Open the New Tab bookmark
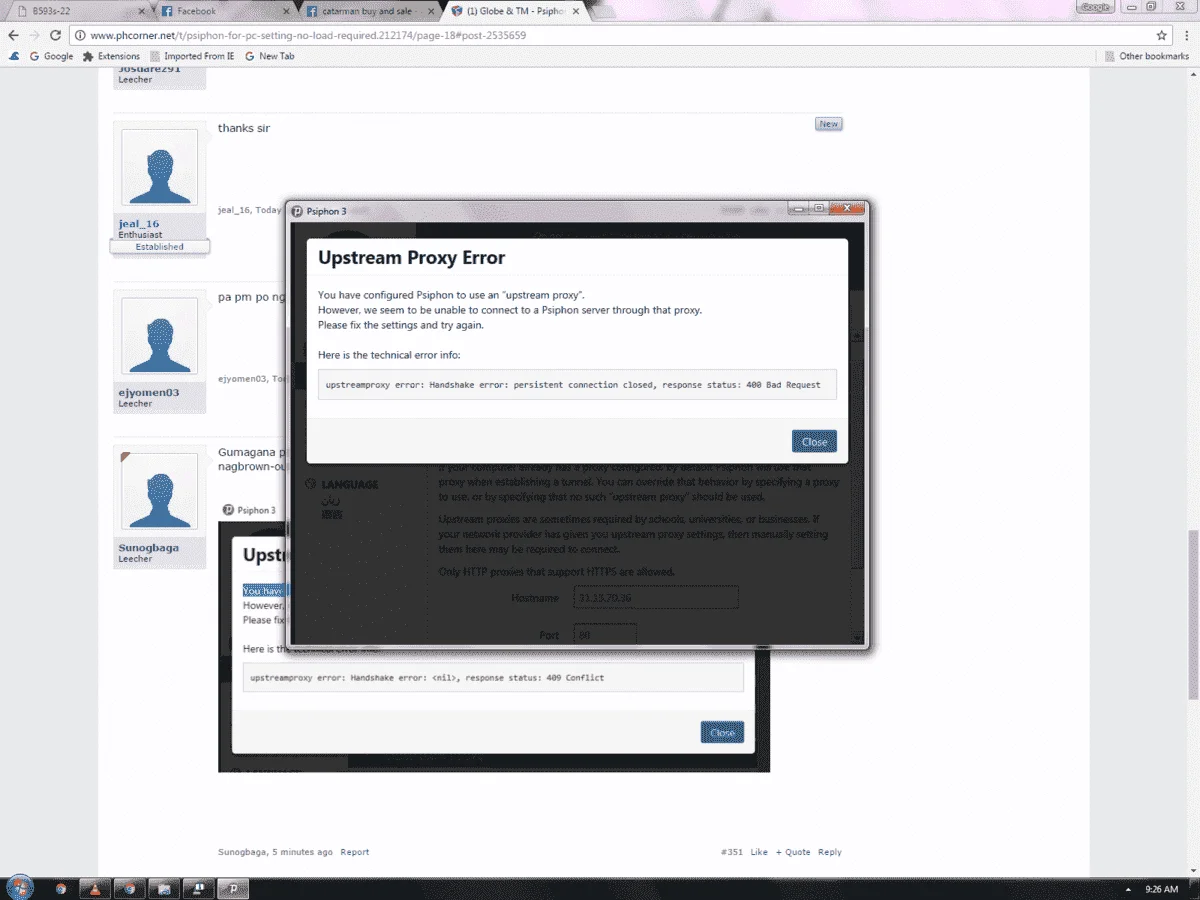 tap(269, 56)
